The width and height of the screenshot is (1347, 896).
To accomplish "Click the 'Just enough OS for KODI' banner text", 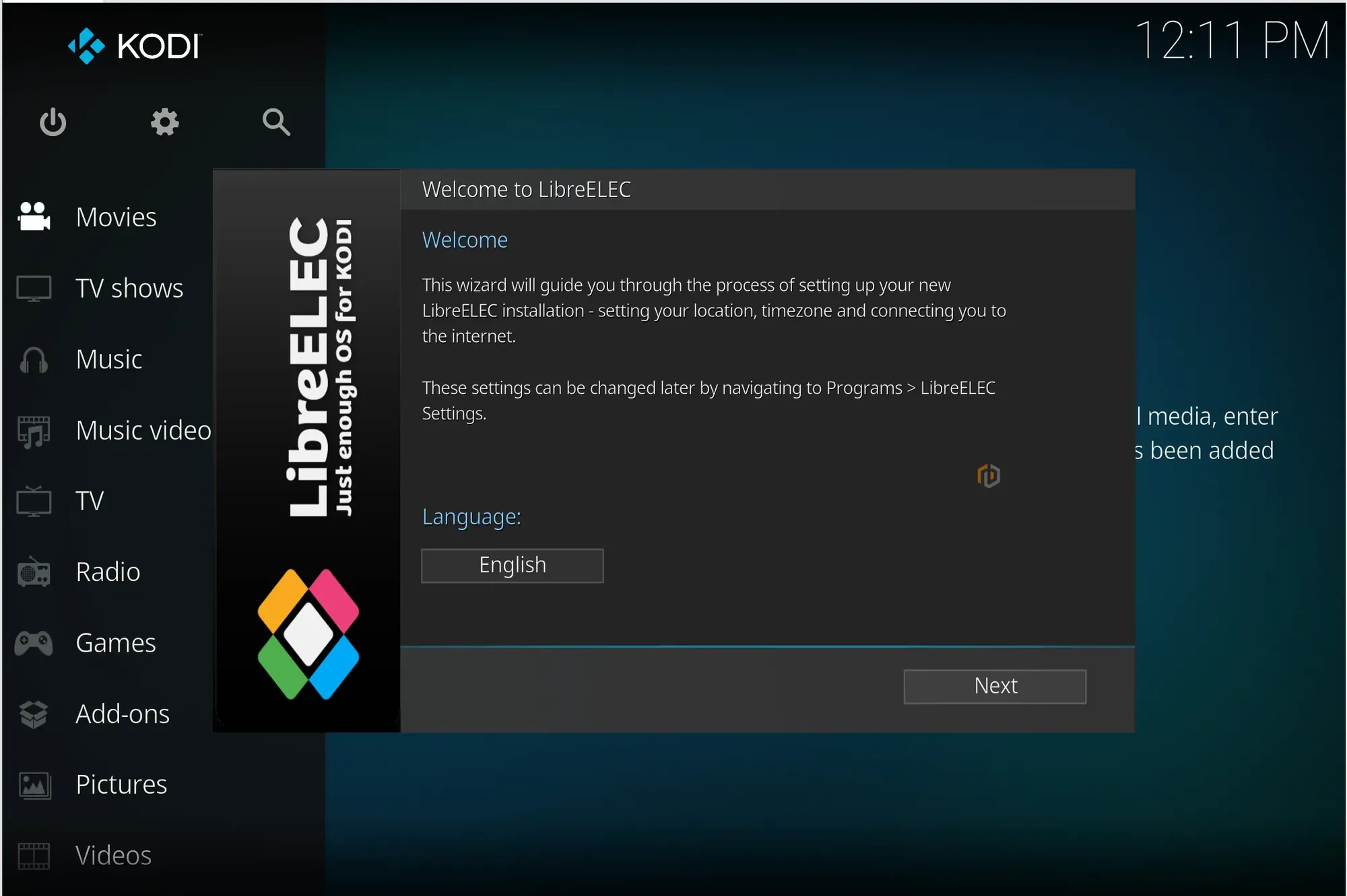I will pos(344,368).
